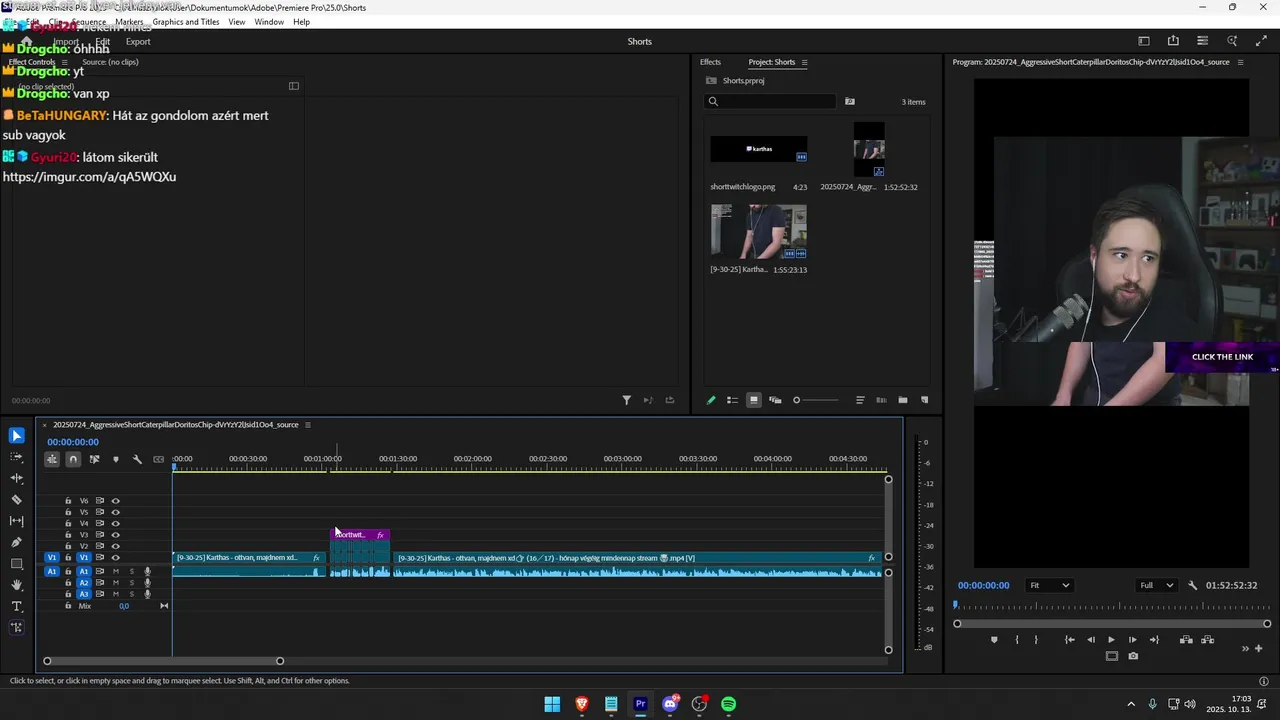Select the Type tool
The height and width of the screenshot is (720, 1280).
pyautogui.click(x=16, y=606)
